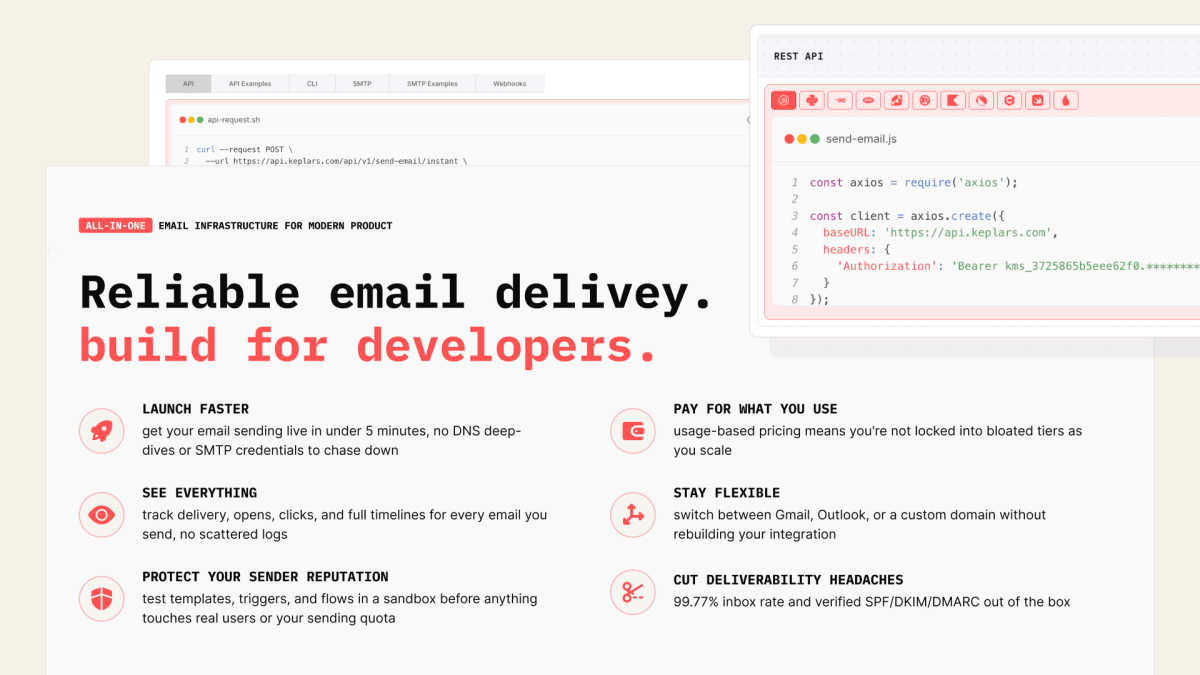This screenshot has width=1200, height=675.
Task: Click the send-email.js file name
Action: click(x=861, y=139)
